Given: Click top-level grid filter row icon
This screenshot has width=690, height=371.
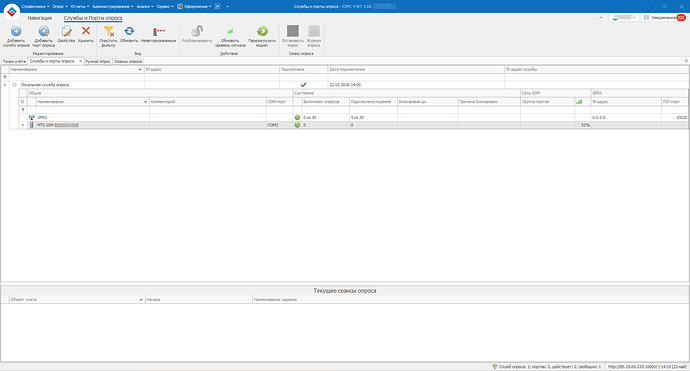Looking at the screenshot, I should [x=5, y=77].
